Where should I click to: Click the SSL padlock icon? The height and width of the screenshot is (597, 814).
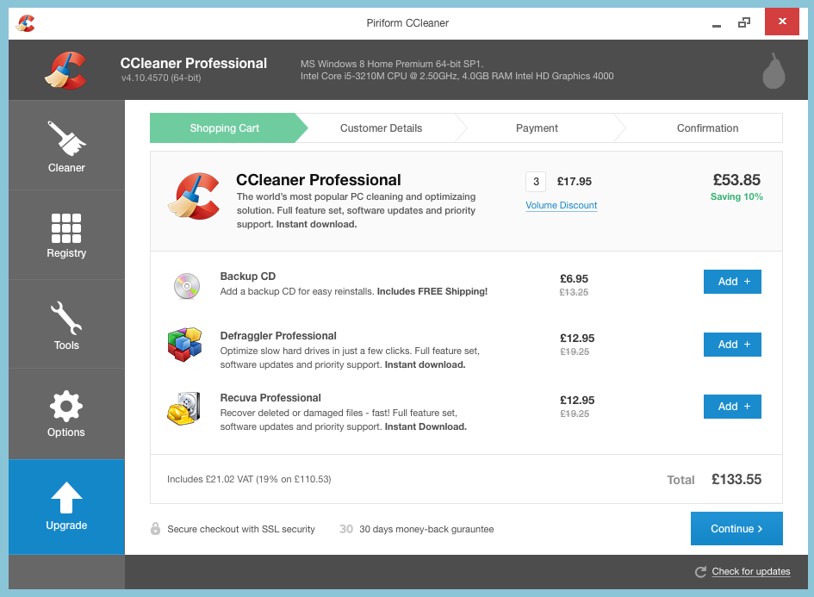pyautogui.click(x=155, y=528)
